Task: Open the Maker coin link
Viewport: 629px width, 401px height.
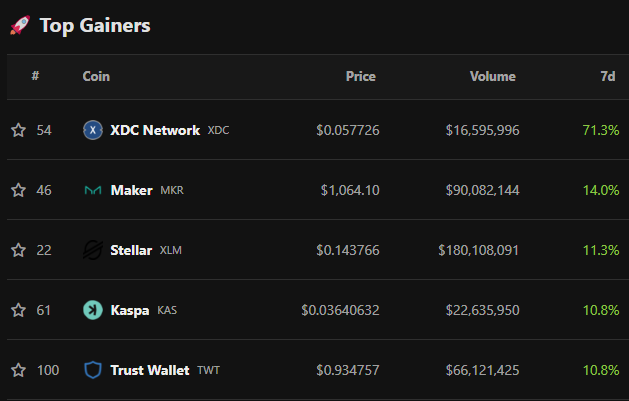Action: tap(132, 190)
